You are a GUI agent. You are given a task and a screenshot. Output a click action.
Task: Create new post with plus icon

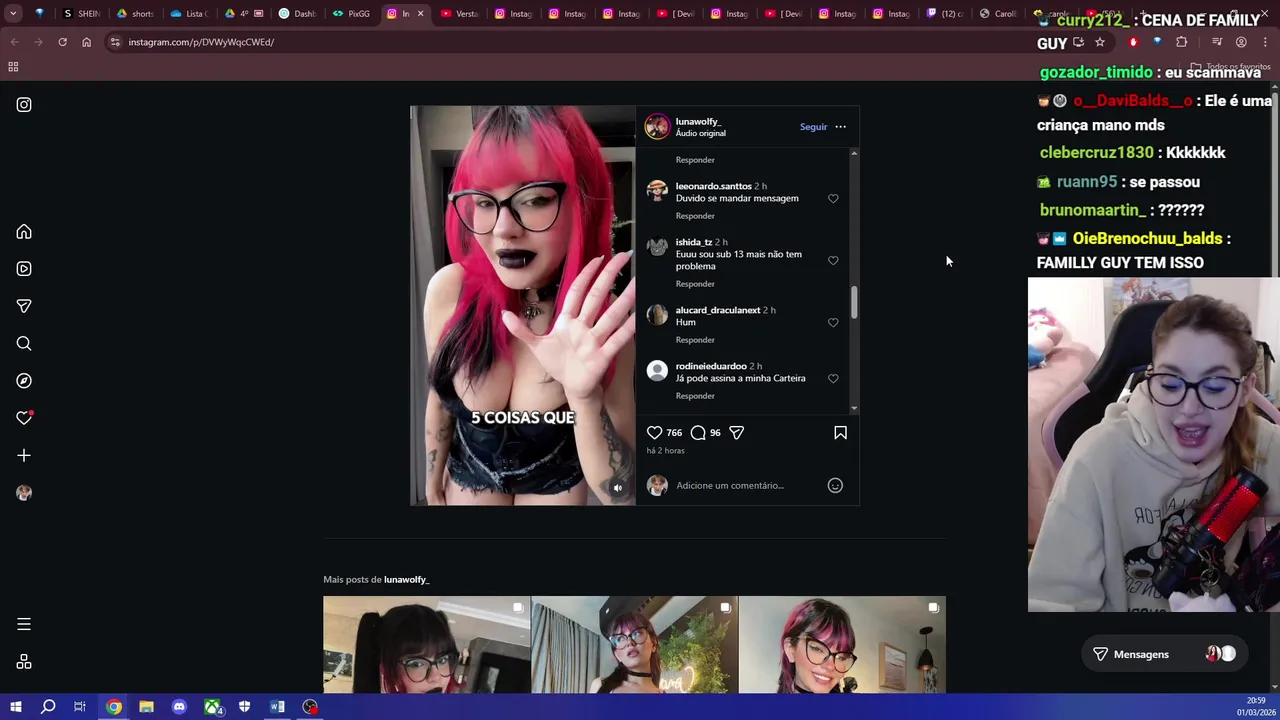pyautogui.click(x=24, y=456)
